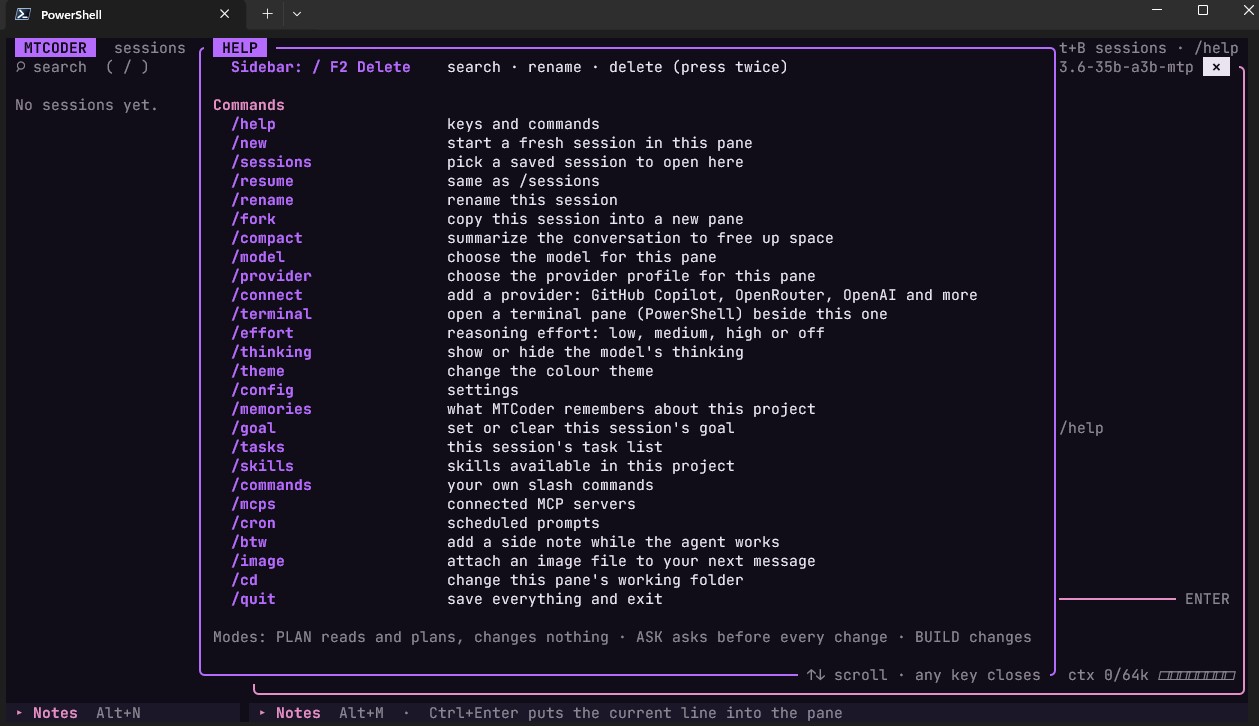The height and width of the screenshot is (726, 1259).
Task: Close the PowerShell tab
Action: (225, 14)
